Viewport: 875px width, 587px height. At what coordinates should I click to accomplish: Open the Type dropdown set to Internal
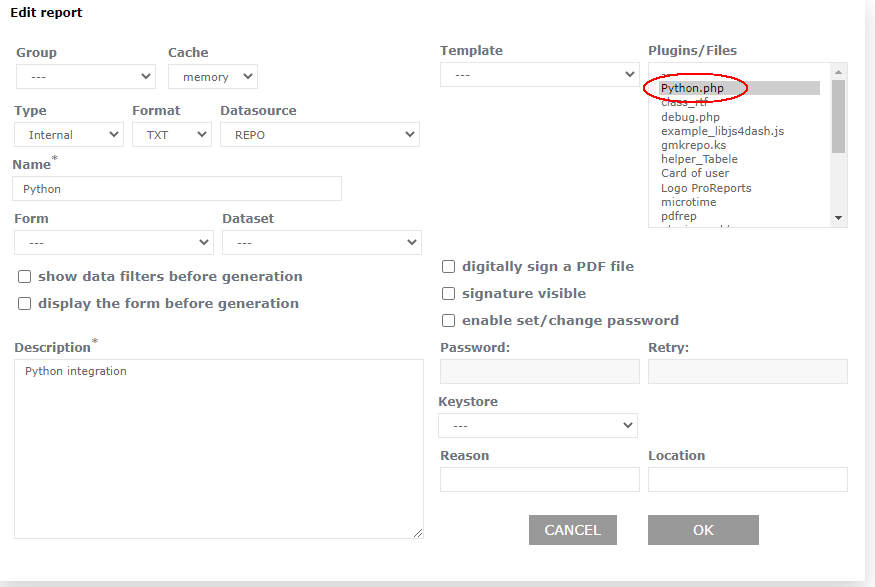point(68,135)
